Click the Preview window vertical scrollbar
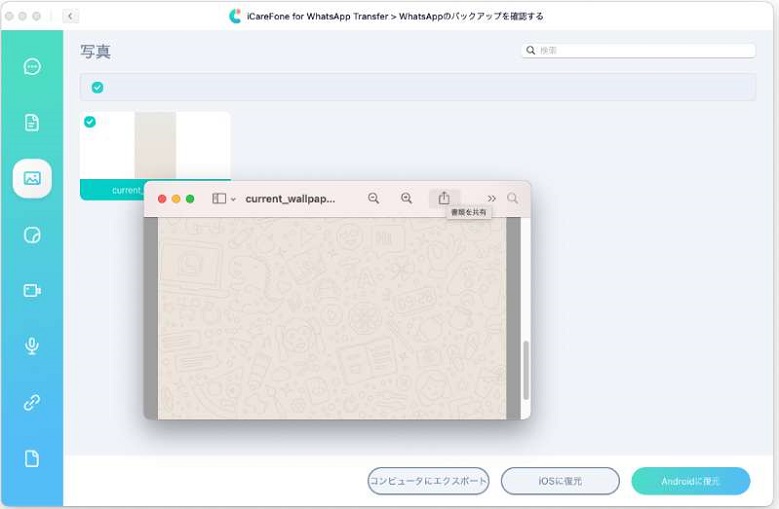 coord(526,370)
